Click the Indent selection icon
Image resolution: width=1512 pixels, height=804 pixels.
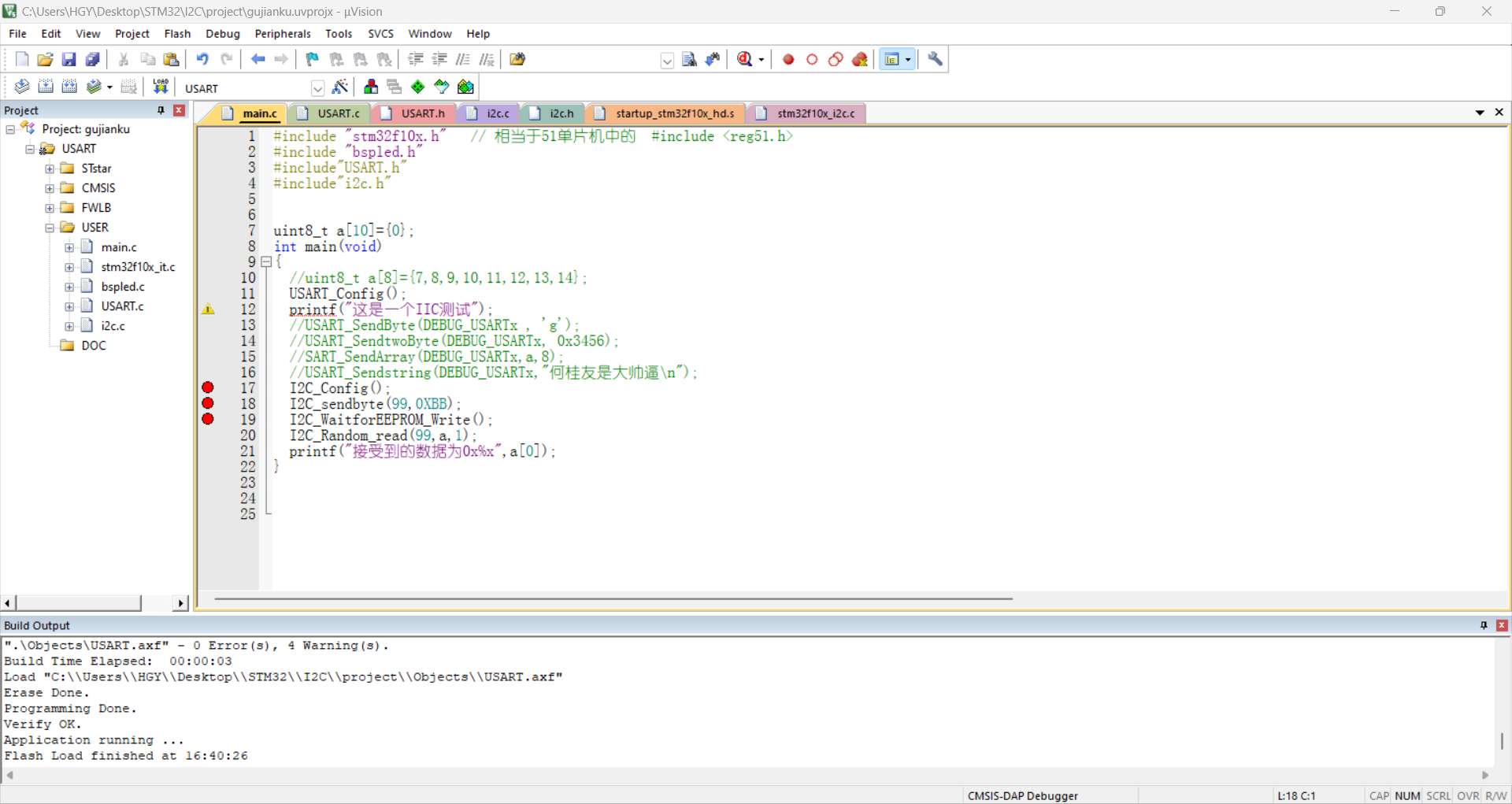pyautogui.click(x=415, y=59)
